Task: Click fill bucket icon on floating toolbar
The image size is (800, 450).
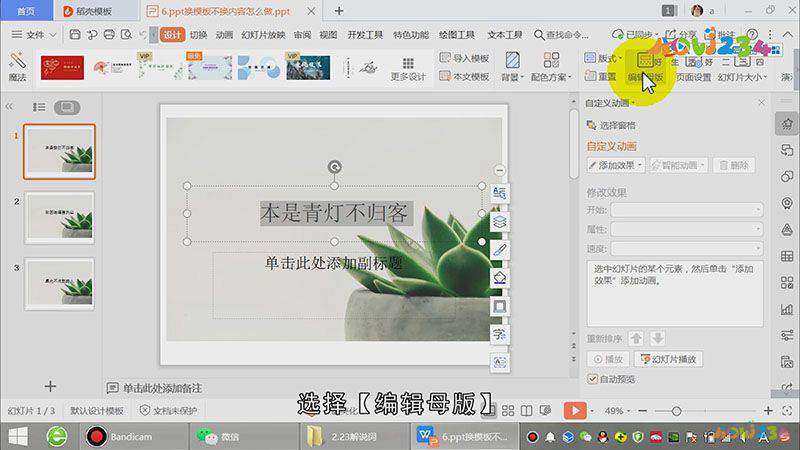Action: point(499,278)
